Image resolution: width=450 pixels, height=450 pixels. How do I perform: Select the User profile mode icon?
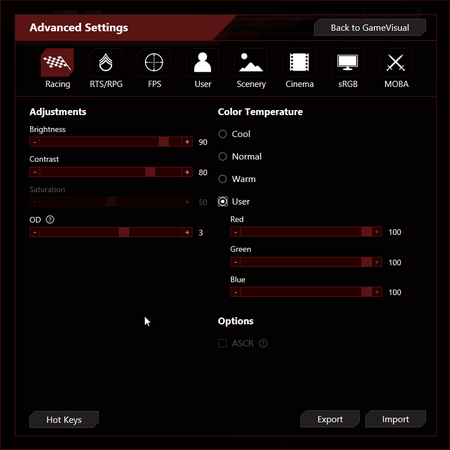(x=202, y=62)
